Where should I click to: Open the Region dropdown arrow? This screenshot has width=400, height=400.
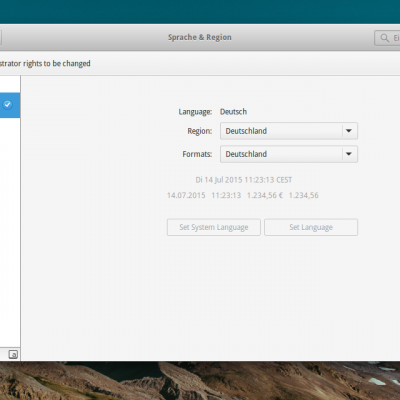coord(349,131)
